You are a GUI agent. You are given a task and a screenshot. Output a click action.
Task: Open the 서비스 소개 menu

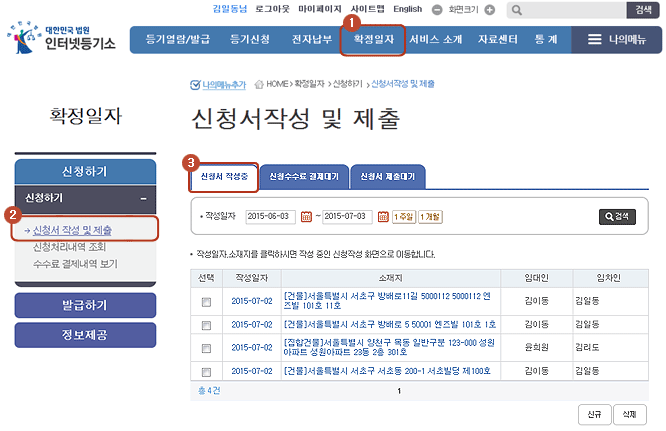click(435, 39)
